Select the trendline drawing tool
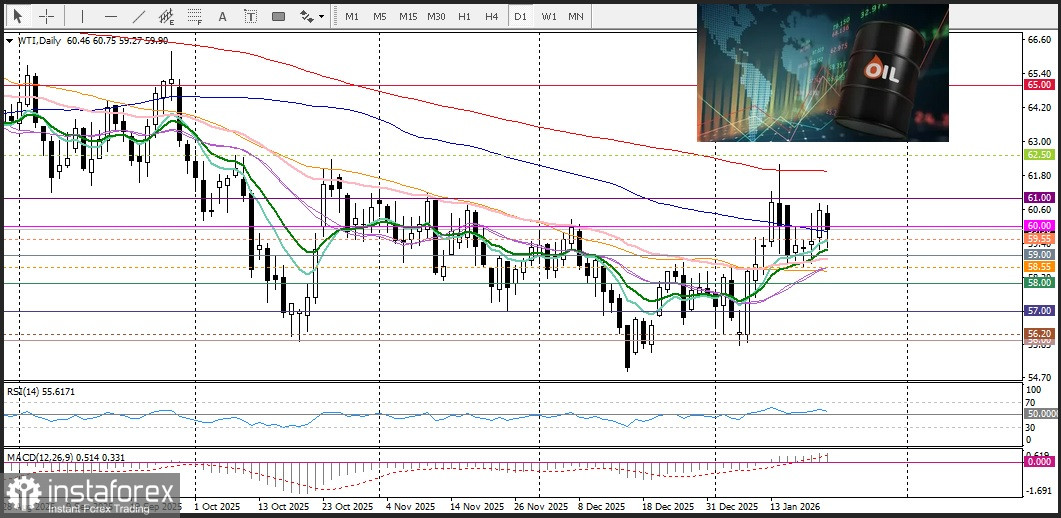 (138, 16)
